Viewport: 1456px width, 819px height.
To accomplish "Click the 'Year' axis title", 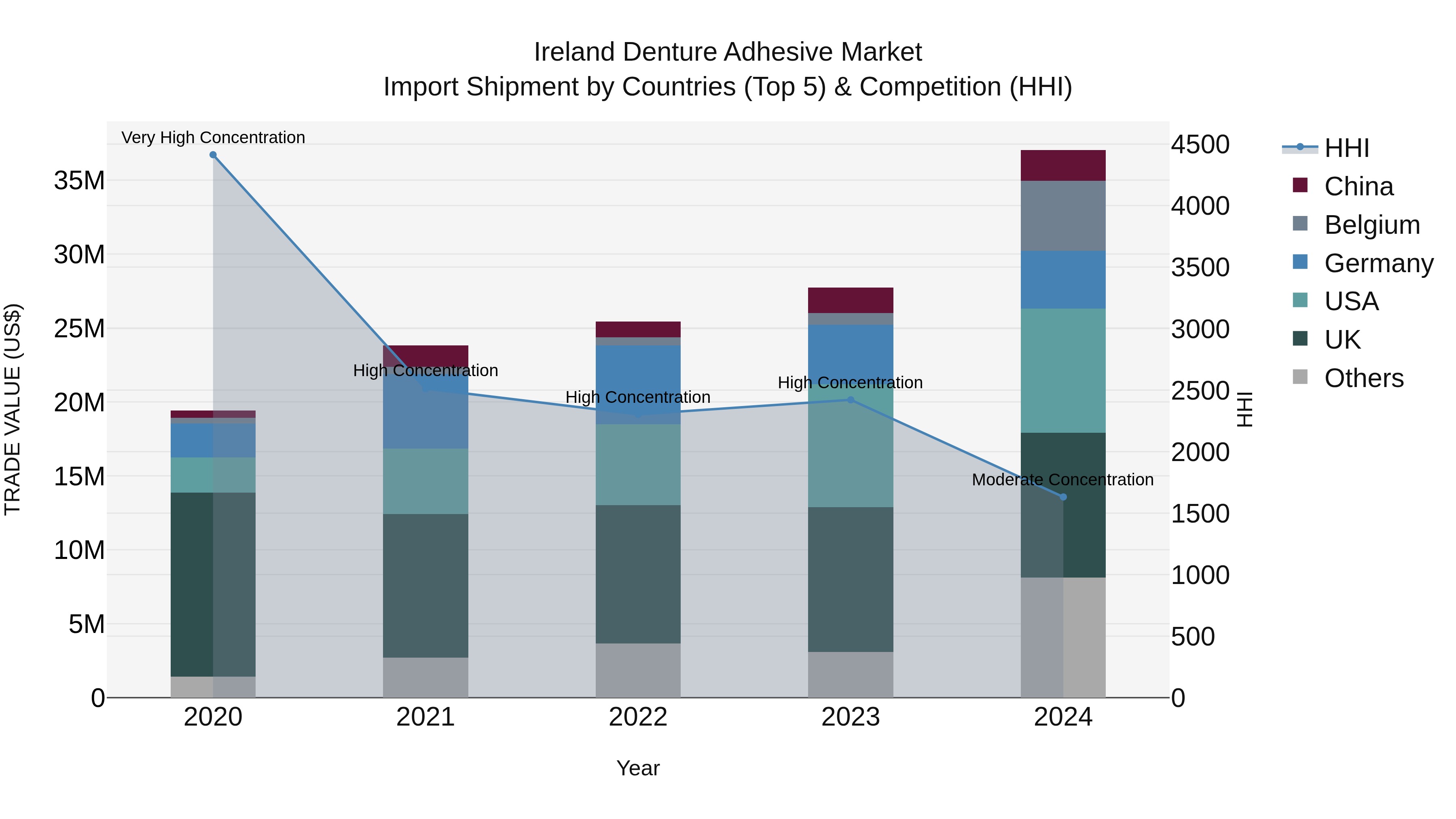I will click(x=638, y=768).
